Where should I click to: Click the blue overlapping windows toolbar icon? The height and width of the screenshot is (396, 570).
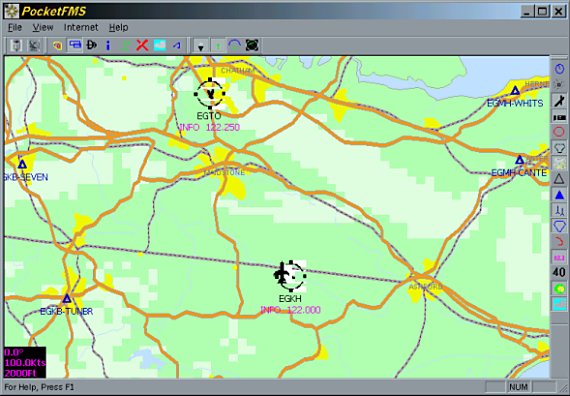(75, 45)
